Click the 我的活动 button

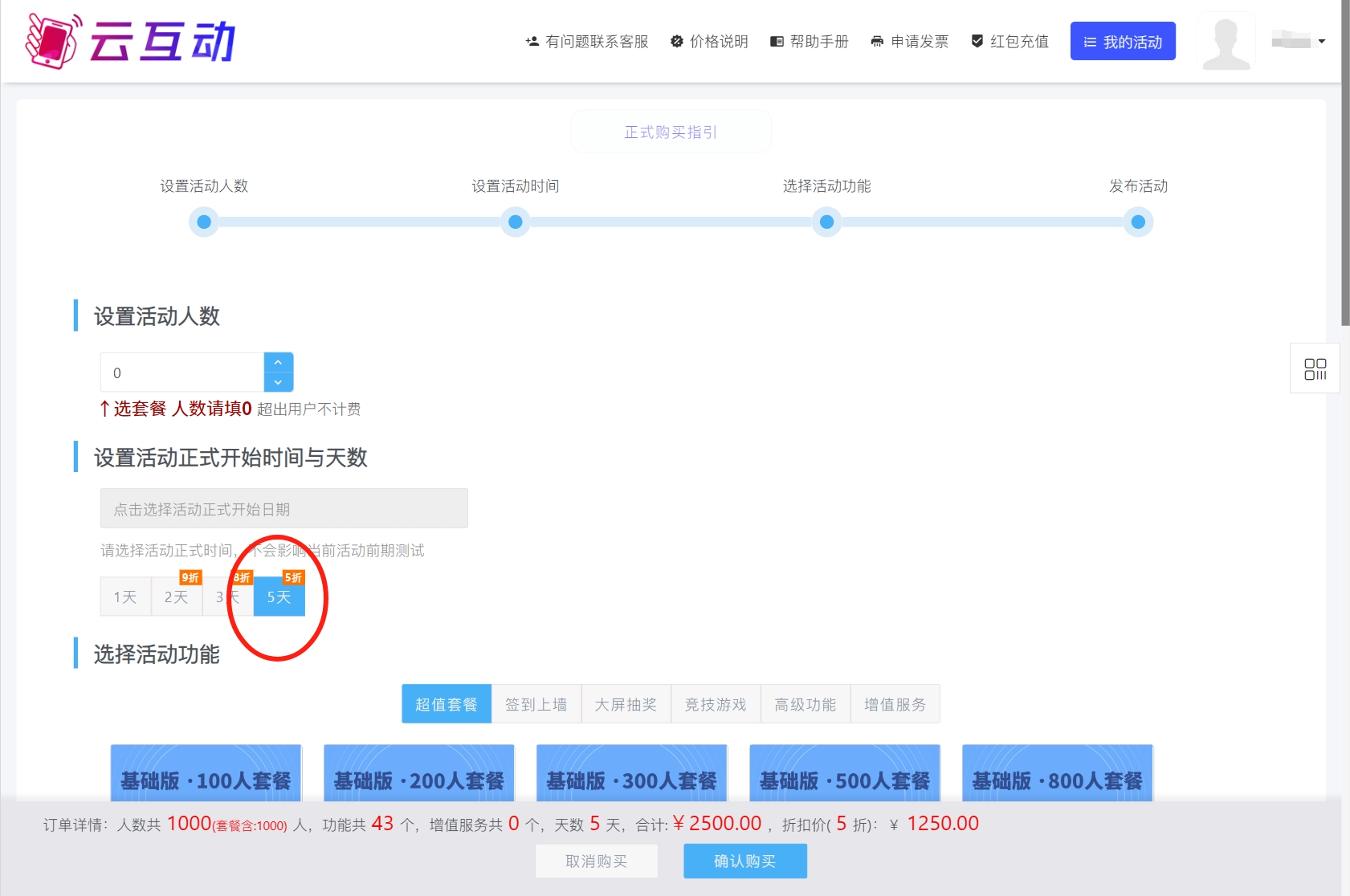coord(1123,41)
